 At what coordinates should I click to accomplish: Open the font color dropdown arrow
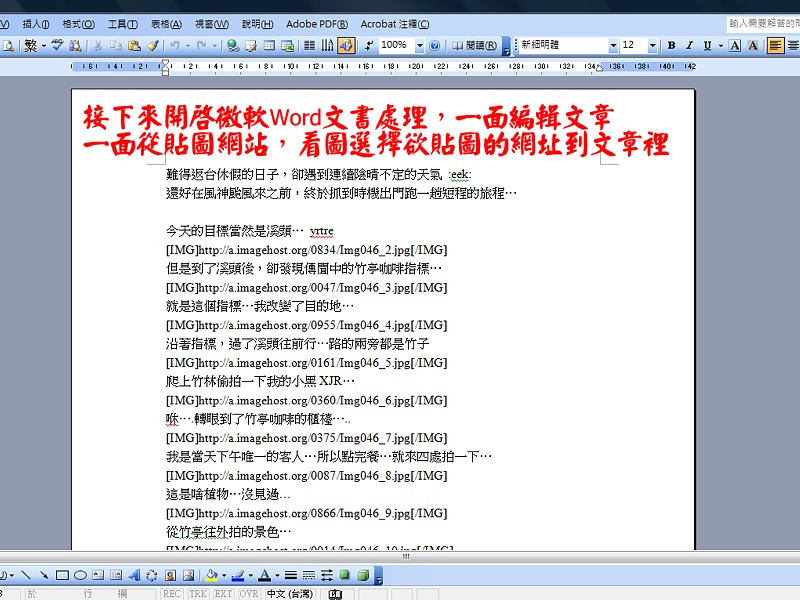point(277,576)
